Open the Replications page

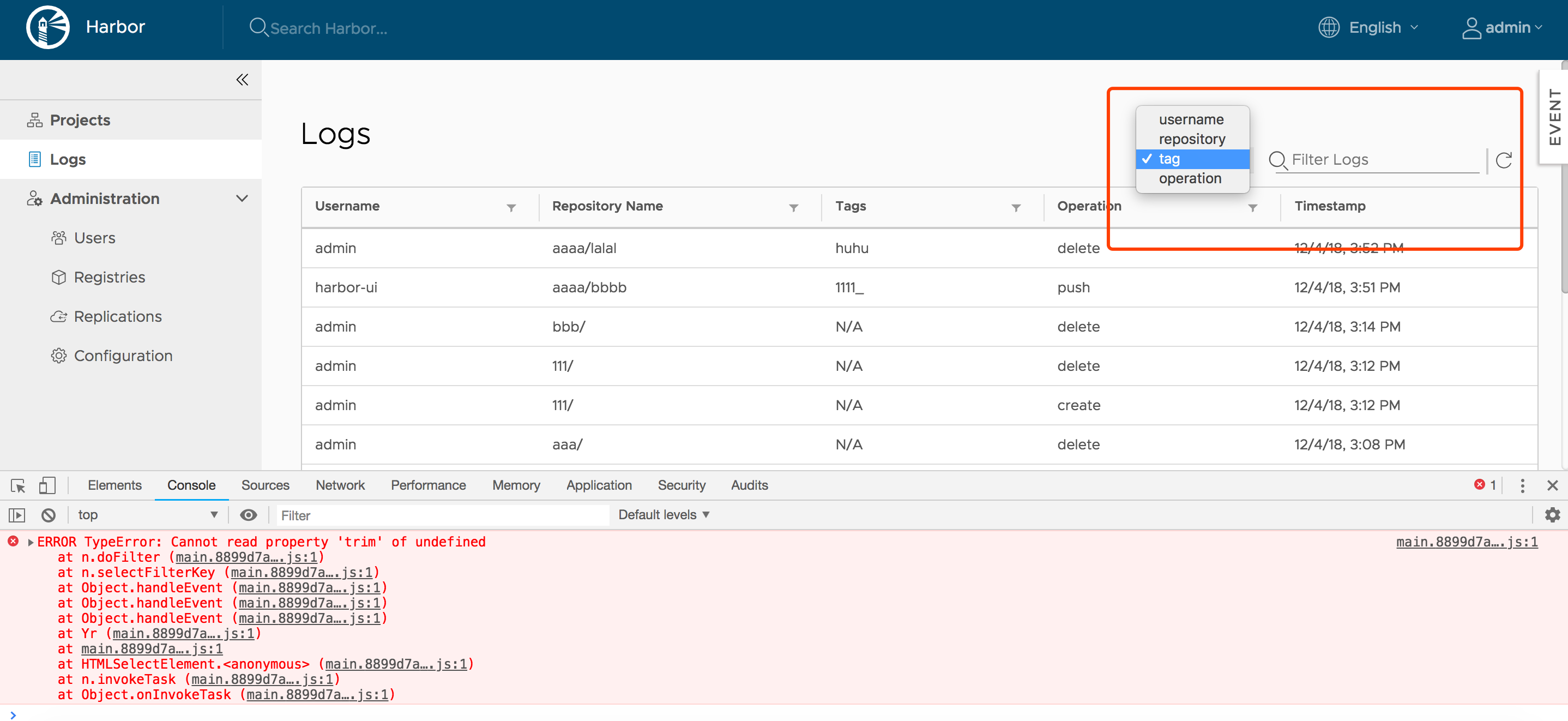coord(117,316)
